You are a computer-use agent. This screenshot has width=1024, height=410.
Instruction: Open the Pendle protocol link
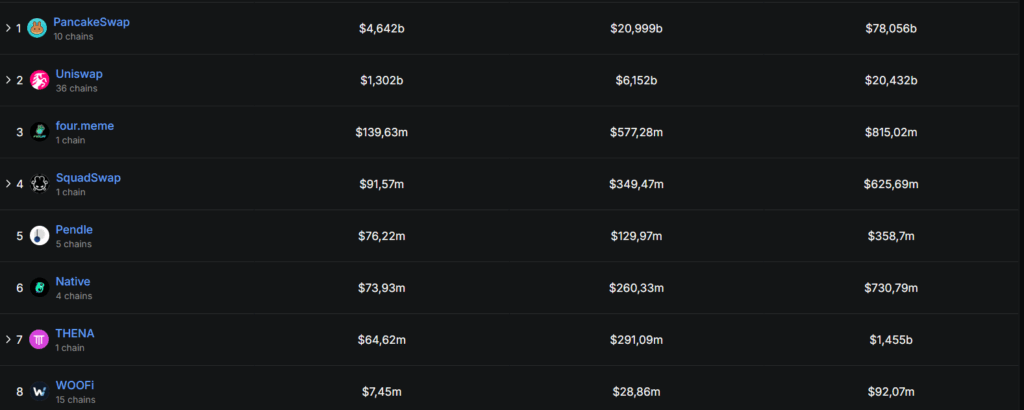pos(74,230)
